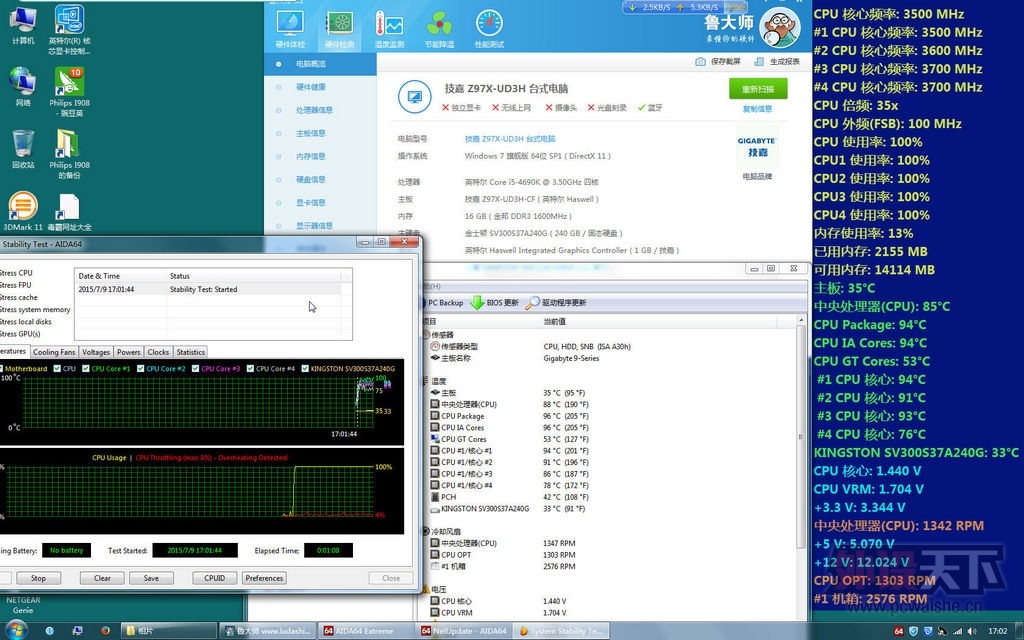Open the 回收站 recycle bin icon

point(23,149)
